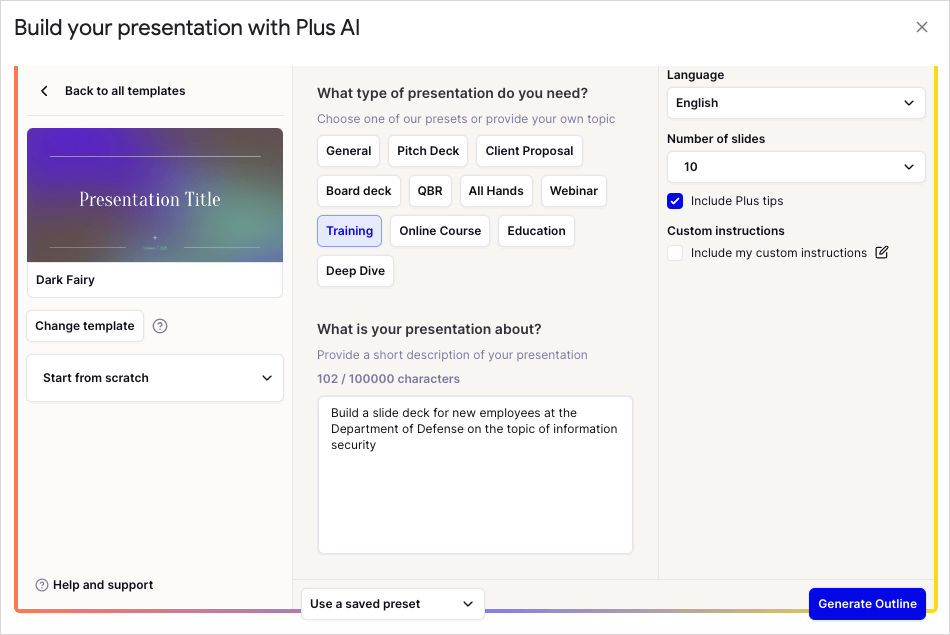Click the 102 / 100000 characters counter
Screen dimensions: 950x635
coord(388,379)
